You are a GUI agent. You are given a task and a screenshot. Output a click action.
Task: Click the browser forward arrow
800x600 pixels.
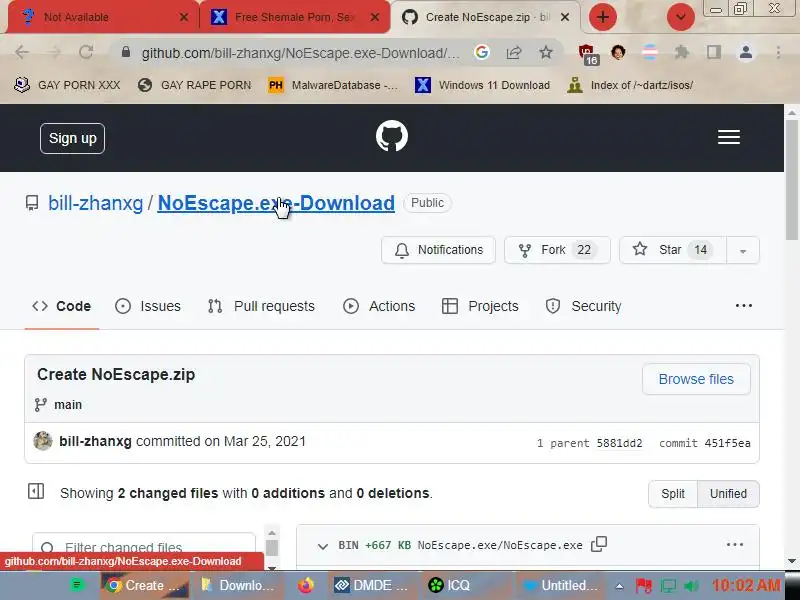(x=54, y=52)
